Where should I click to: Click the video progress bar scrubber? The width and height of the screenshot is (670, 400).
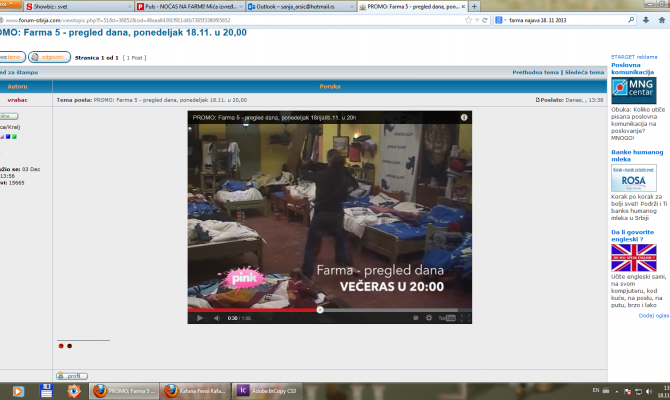pyautogui.click(x=319, y=309)
